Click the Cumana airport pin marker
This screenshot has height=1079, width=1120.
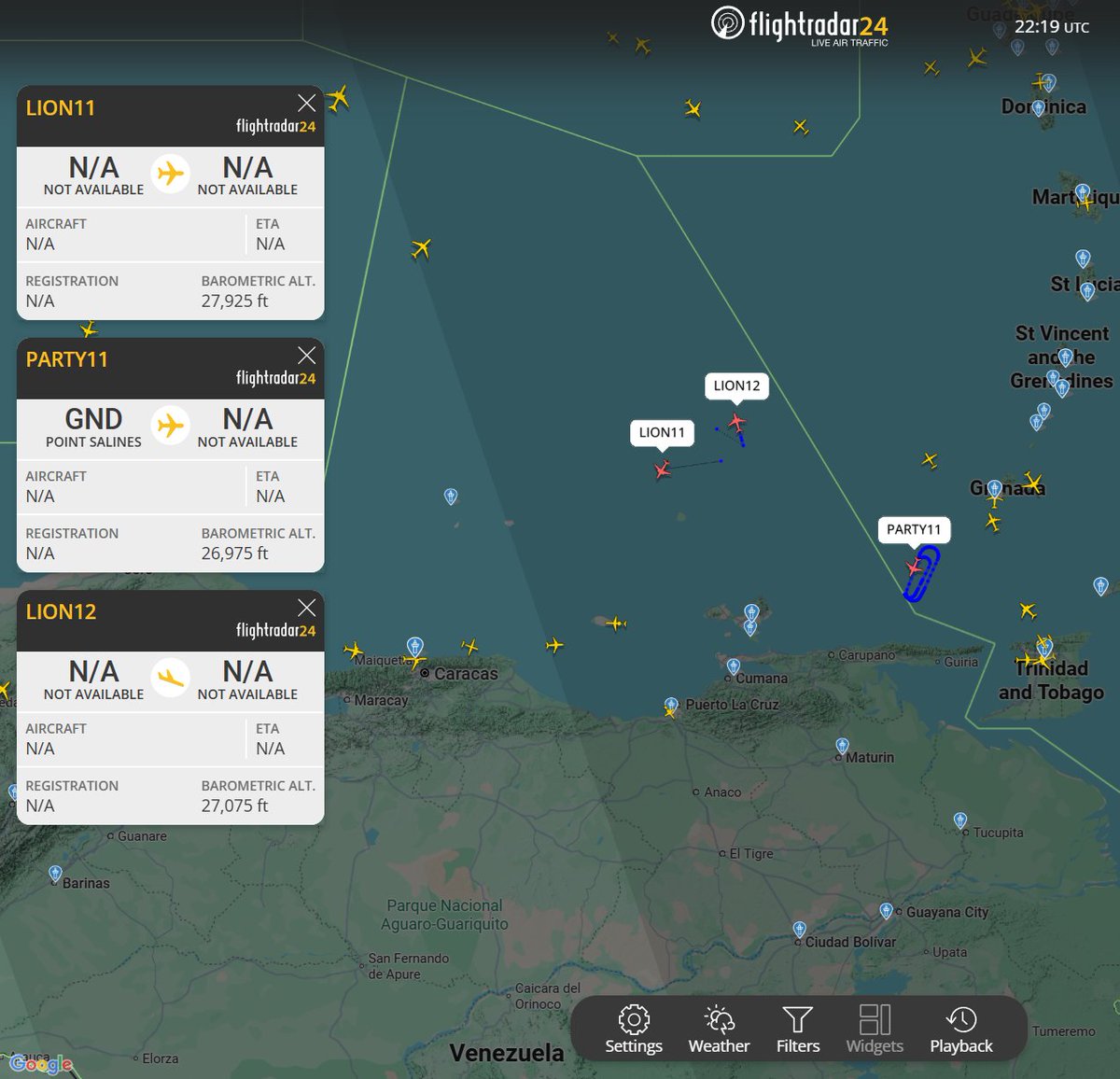734,666
